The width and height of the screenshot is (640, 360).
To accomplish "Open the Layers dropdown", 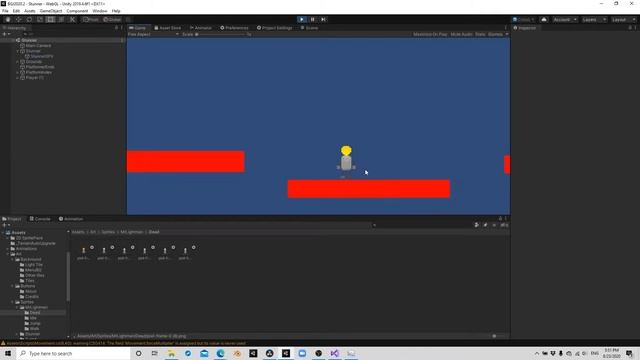I will tap(594, 20).
